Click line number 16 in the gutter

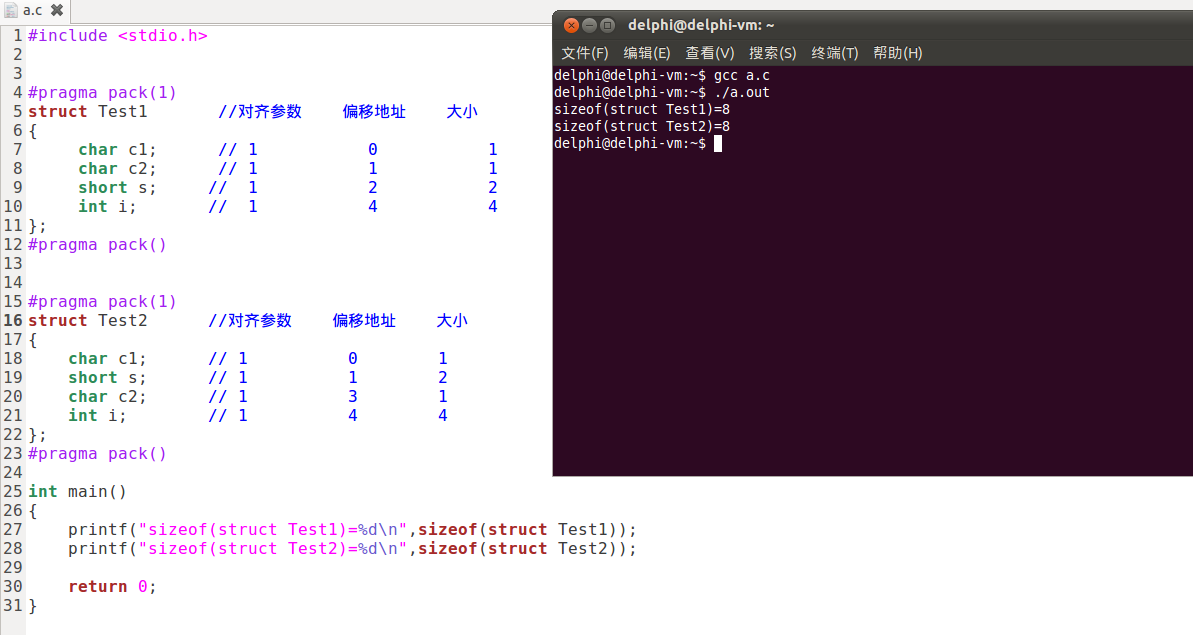click(13, 321)
